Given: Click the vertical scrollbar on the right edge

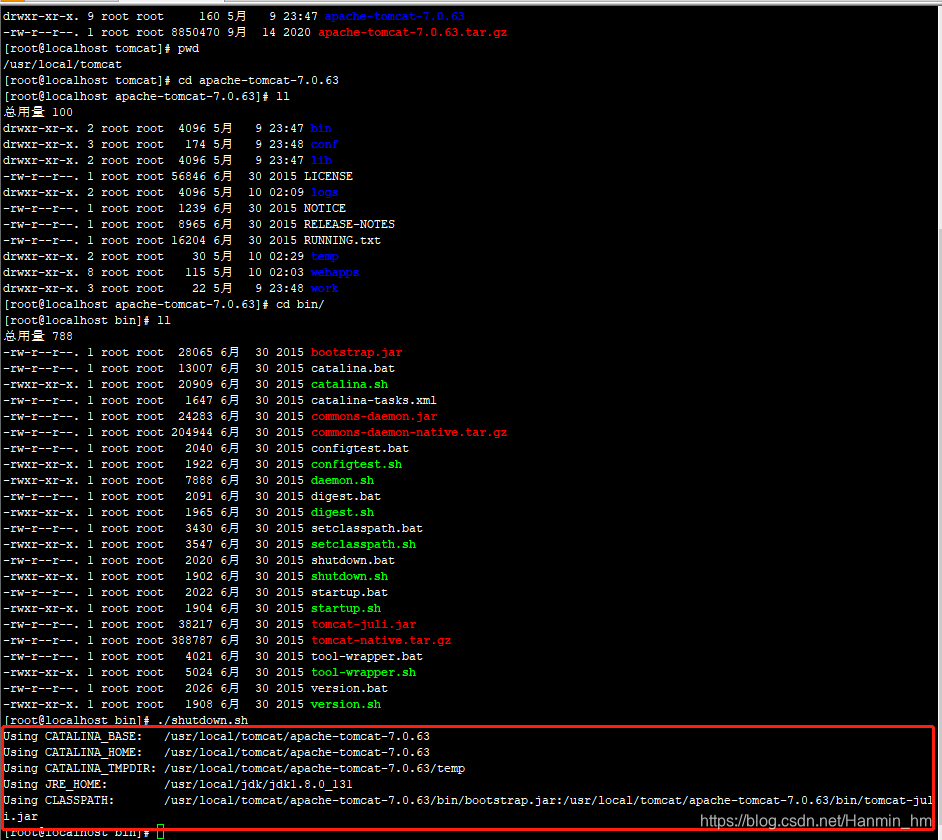Looking at the screenshot, I should (940, 421).
